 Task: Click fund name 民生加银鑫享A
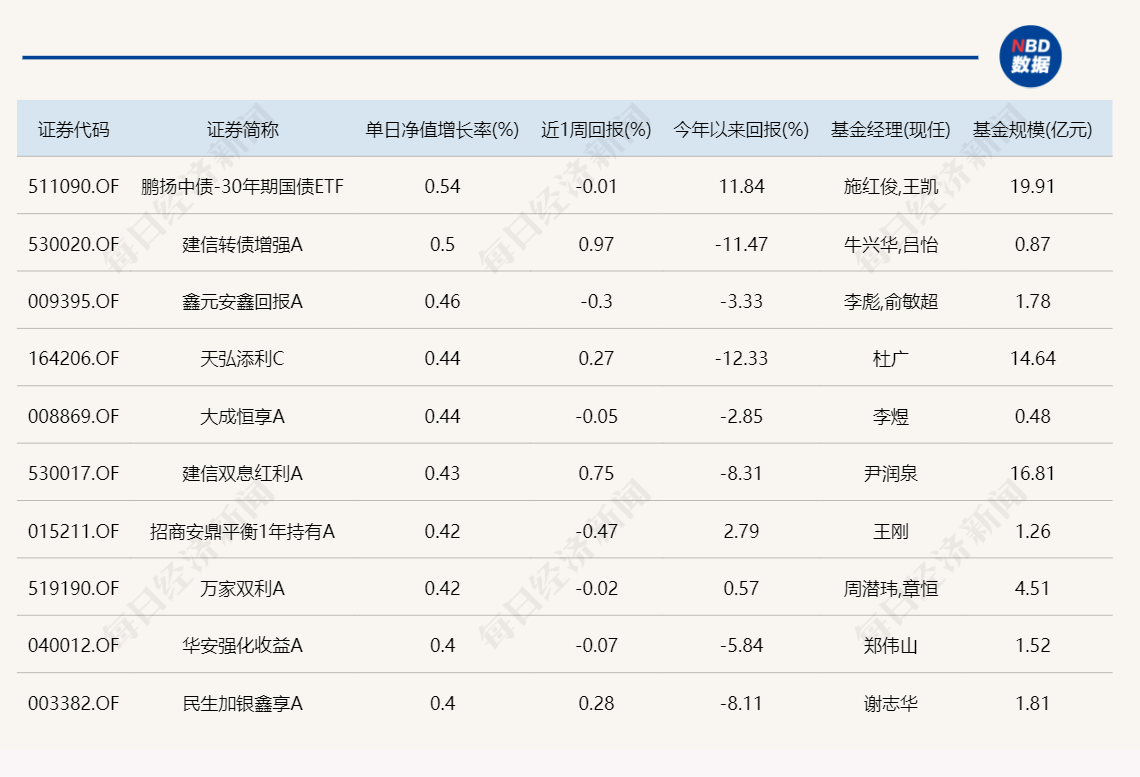tap(242, 704)
